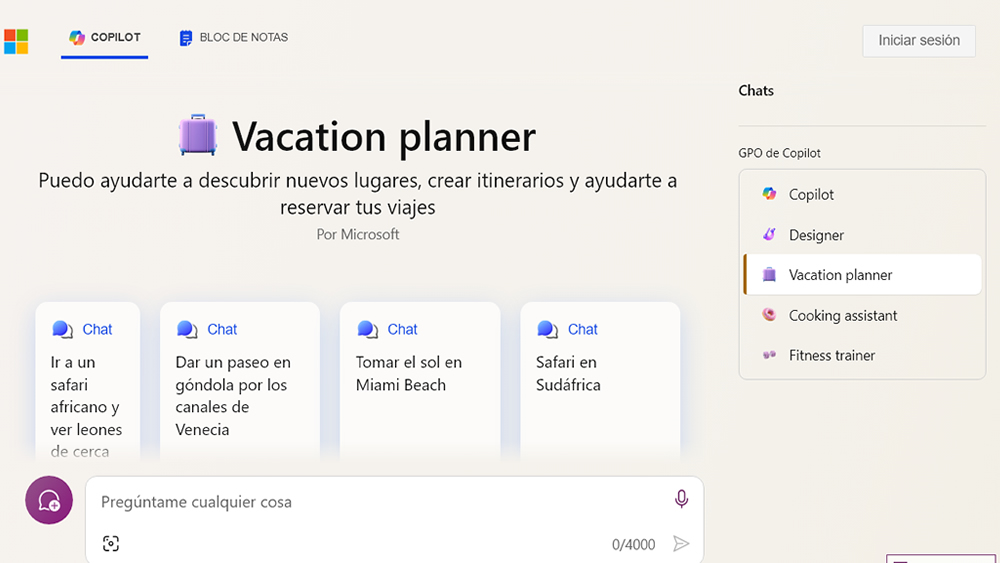Click chat bubble icon on the Venecia card
This screenshot has height=563, width=1000.
click(x=187, y=329)
